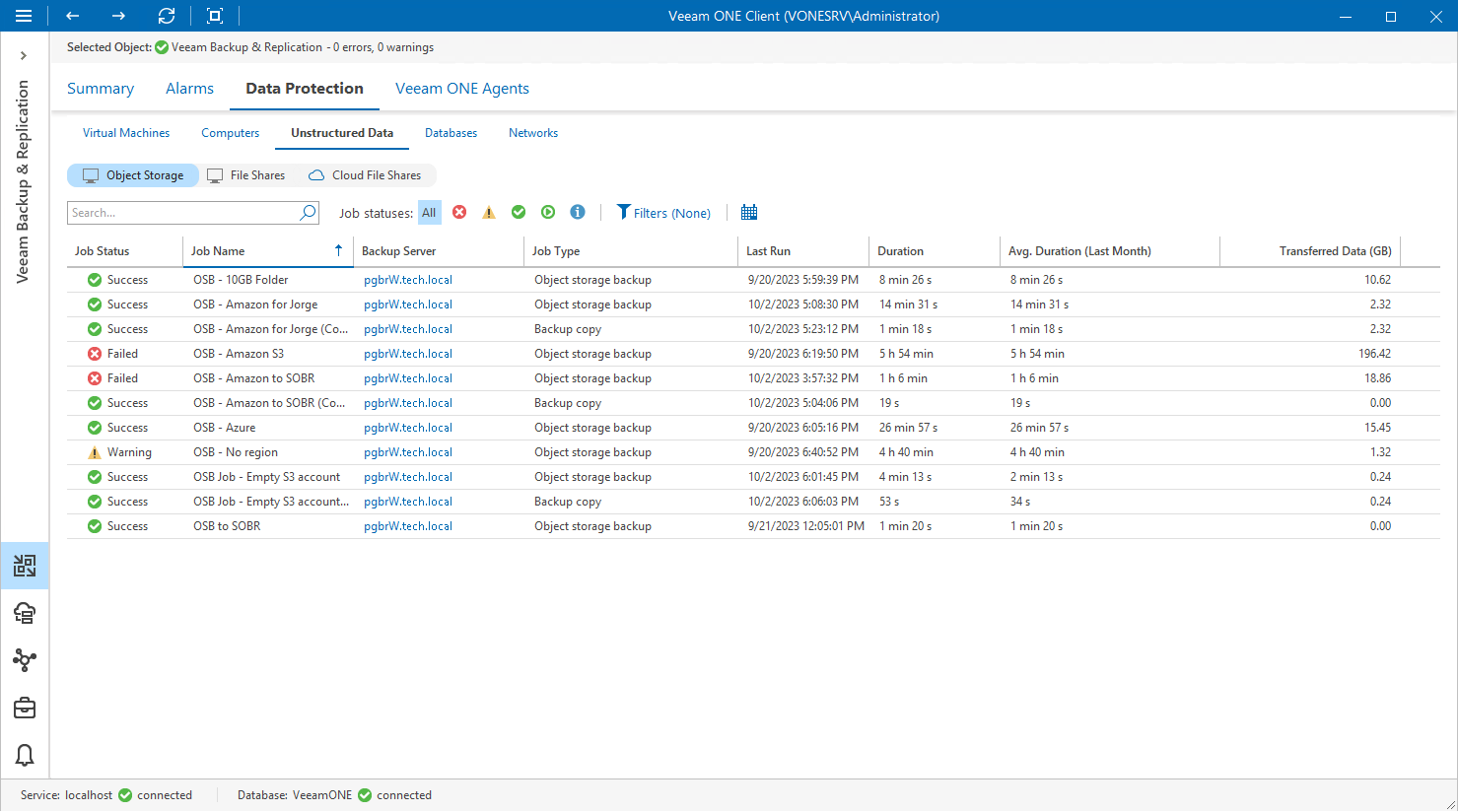1458x812 pixels.
Task: Open the Databases sub-tab
Action: [451, 132]
